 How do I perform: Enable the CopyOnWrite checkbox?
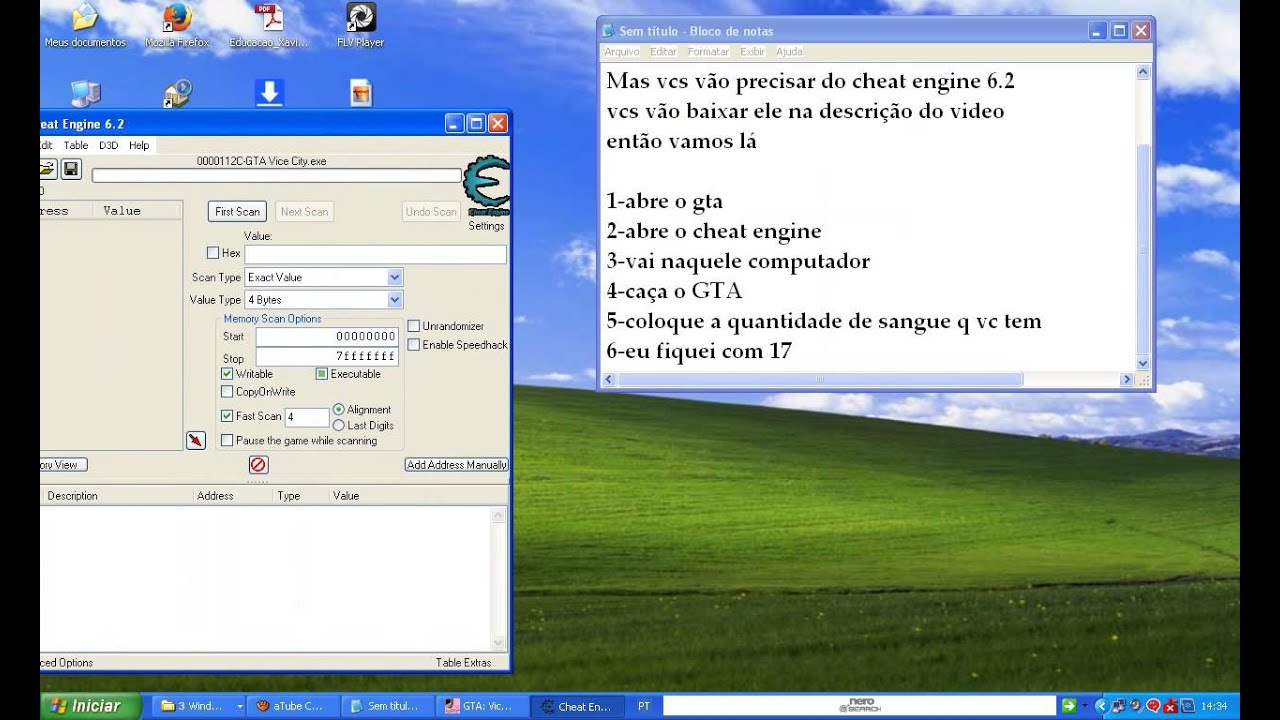tap(227, 392)
